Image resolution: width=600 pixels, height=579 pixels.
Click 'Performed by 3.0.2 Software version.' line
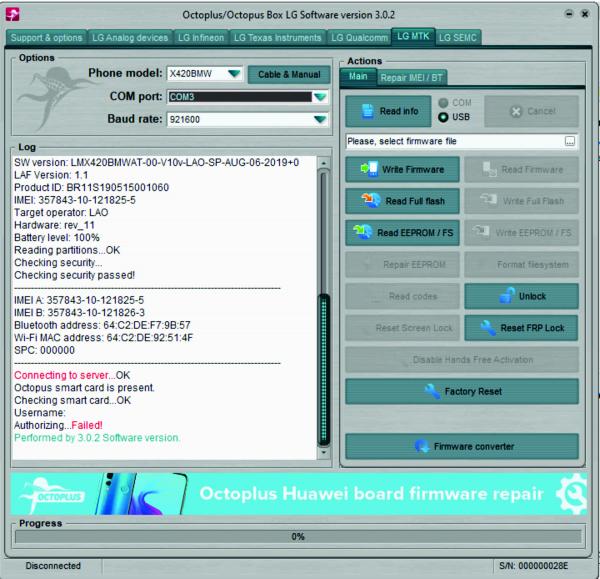point(97,438)
